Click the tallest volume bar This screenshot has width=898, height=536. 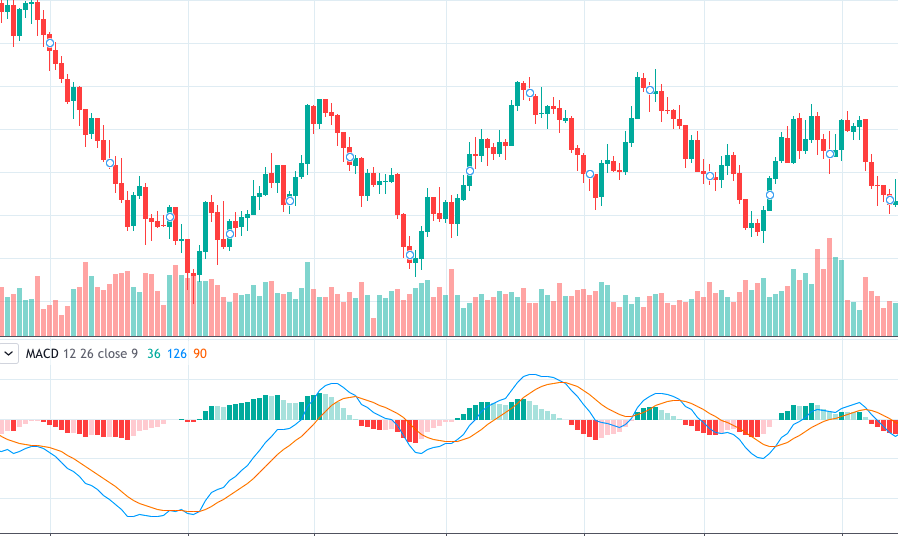(x=830, y=290)
